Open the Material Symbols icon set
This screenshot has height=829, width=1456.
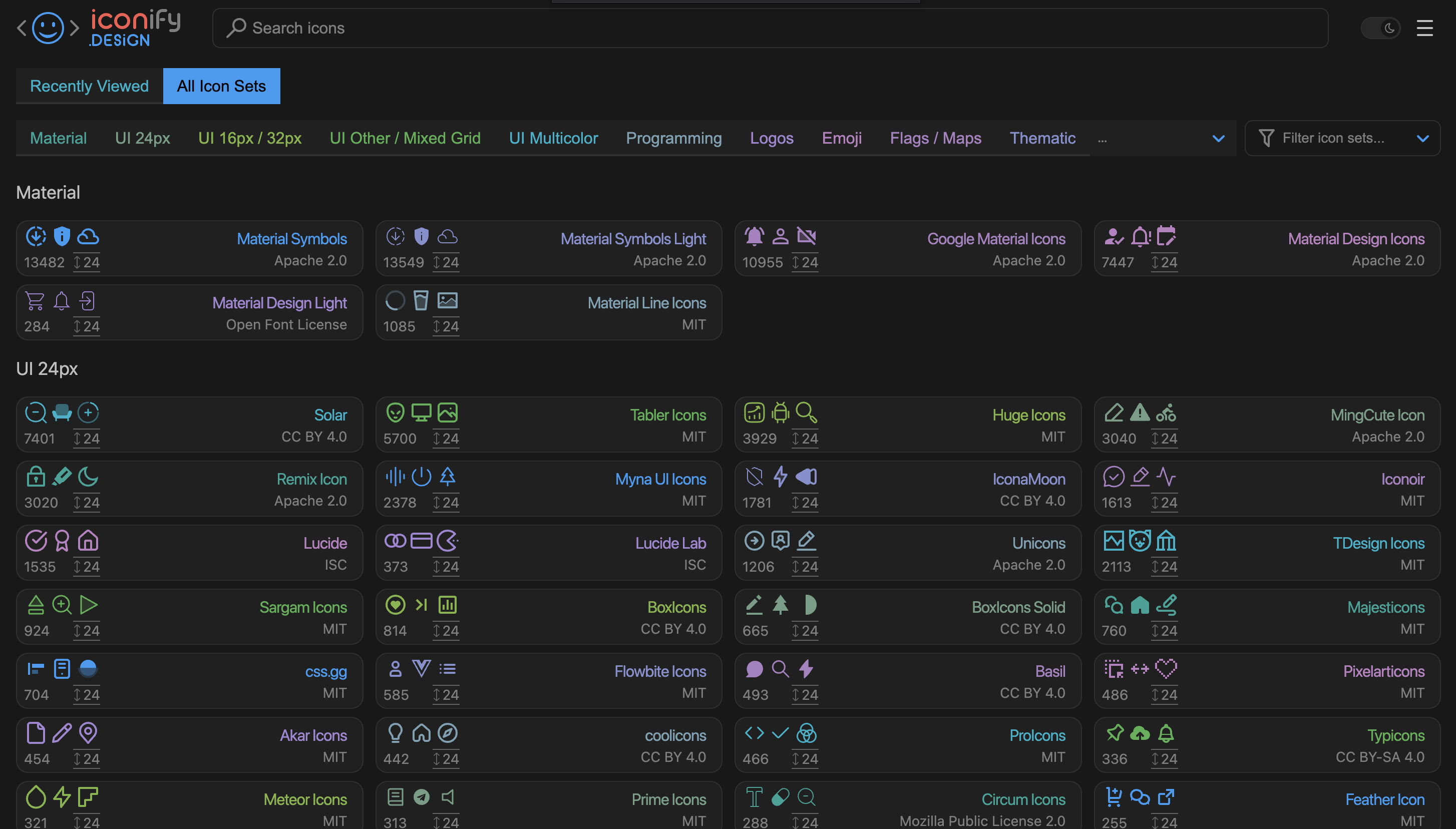(190, 248)
